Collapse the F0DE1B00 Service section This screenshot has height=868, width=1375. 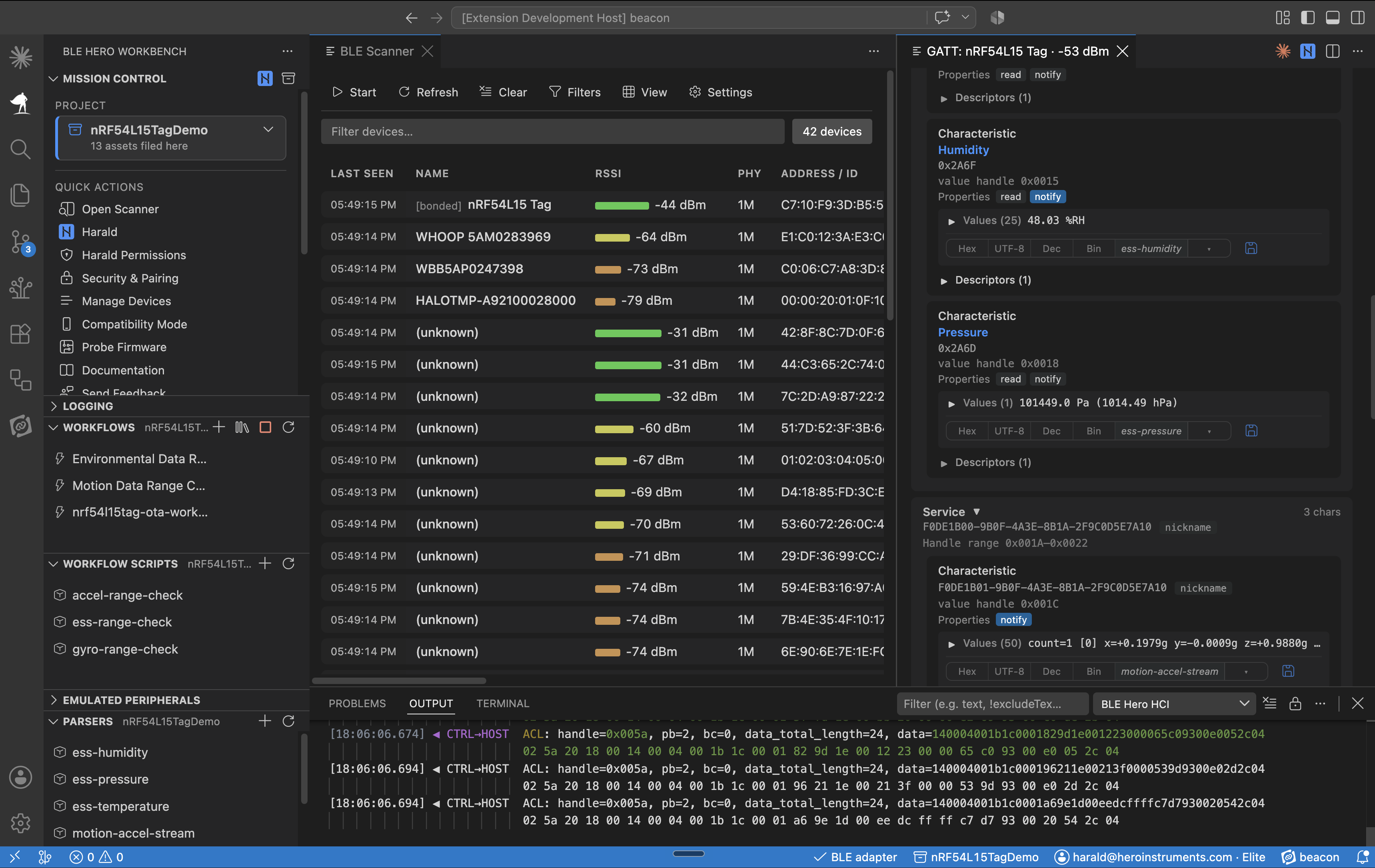click(x=976, y=512)
